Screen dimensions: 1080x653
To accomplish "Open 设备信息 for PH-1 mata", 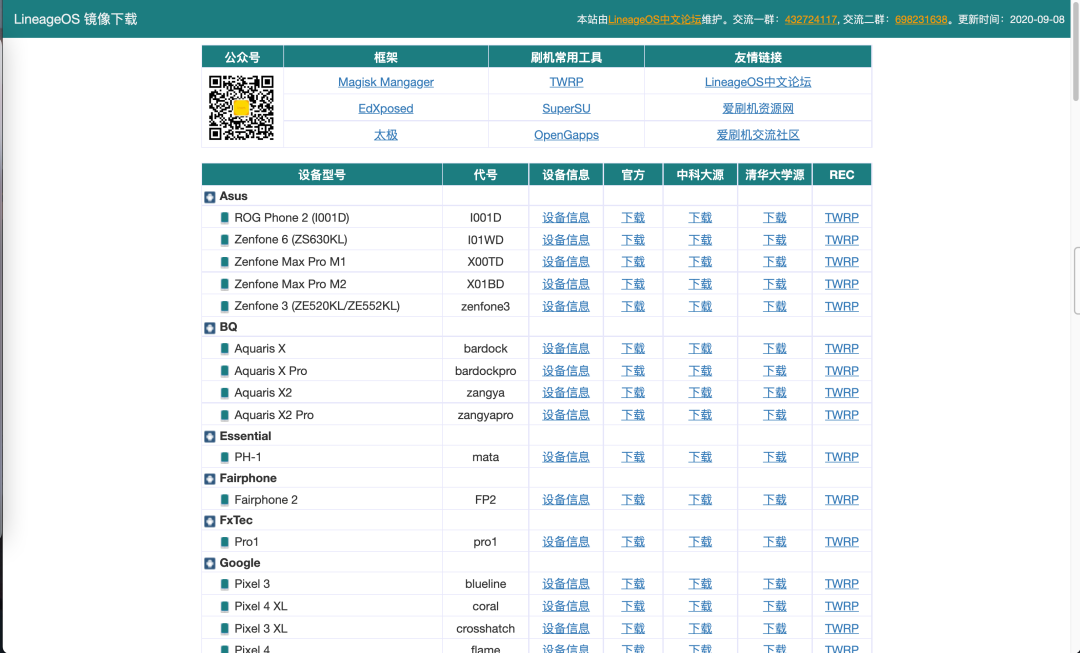I will pos(565,457).
